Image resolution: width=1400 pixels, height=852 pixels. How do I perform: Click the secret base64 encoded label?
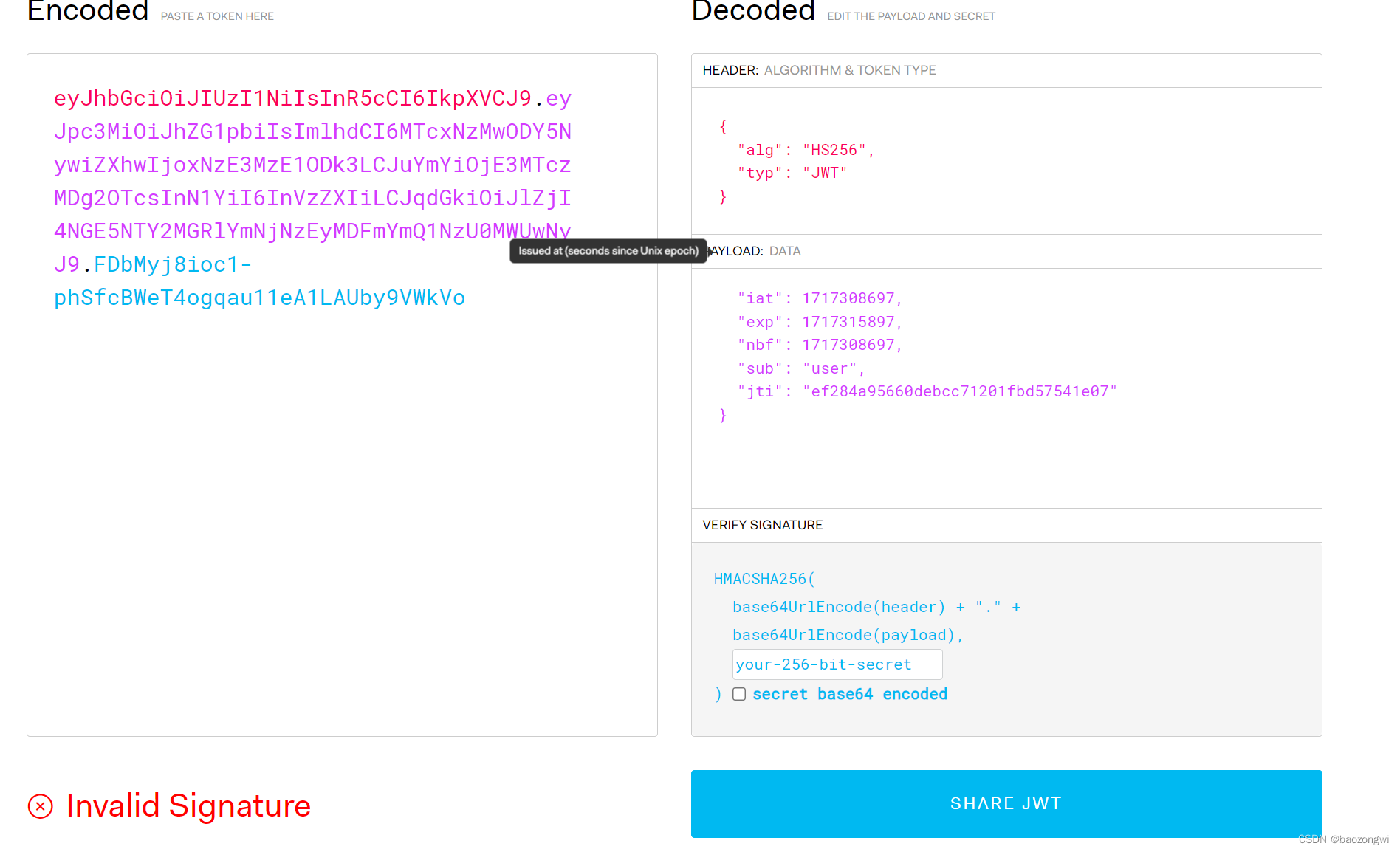point(850,694)
